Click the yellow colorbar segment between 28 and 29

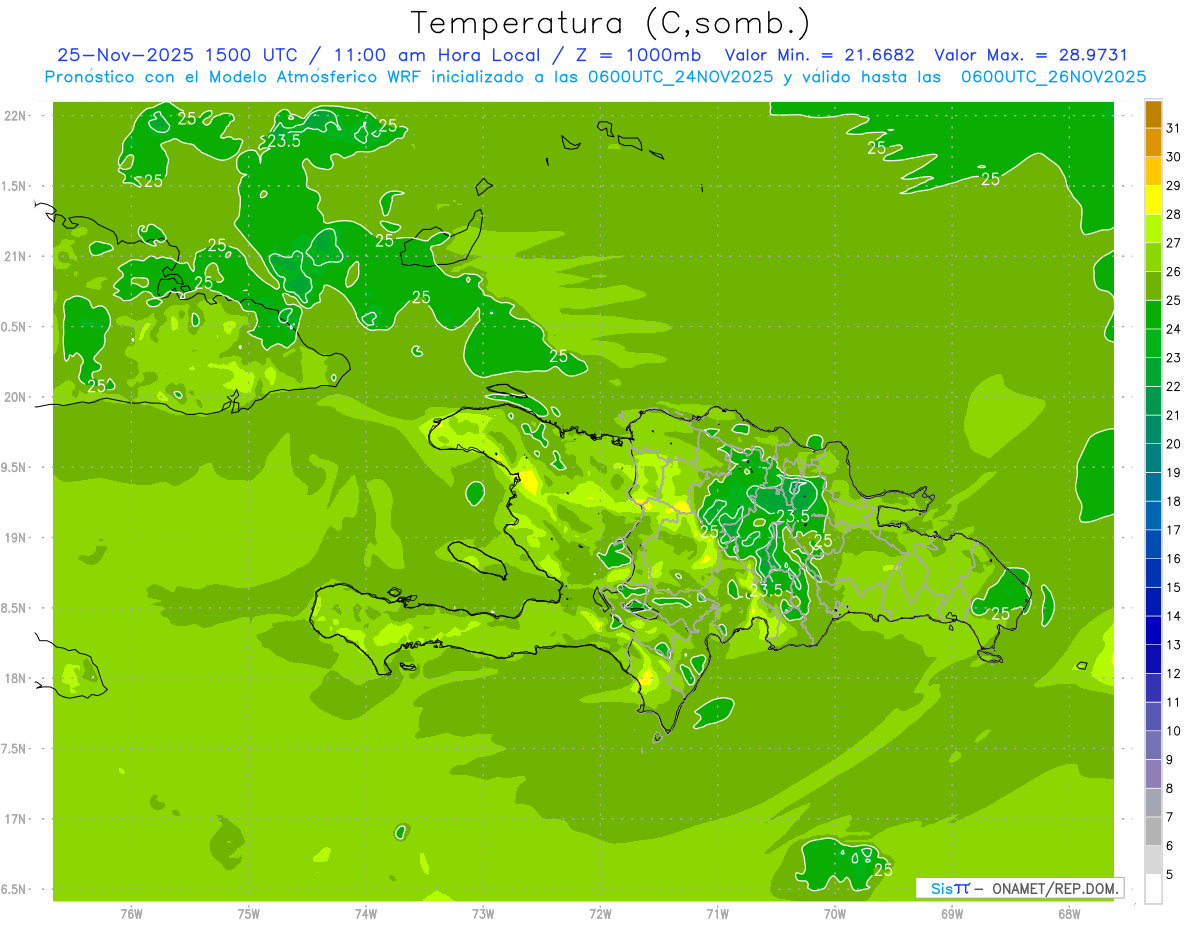(x=1153, y=199)
